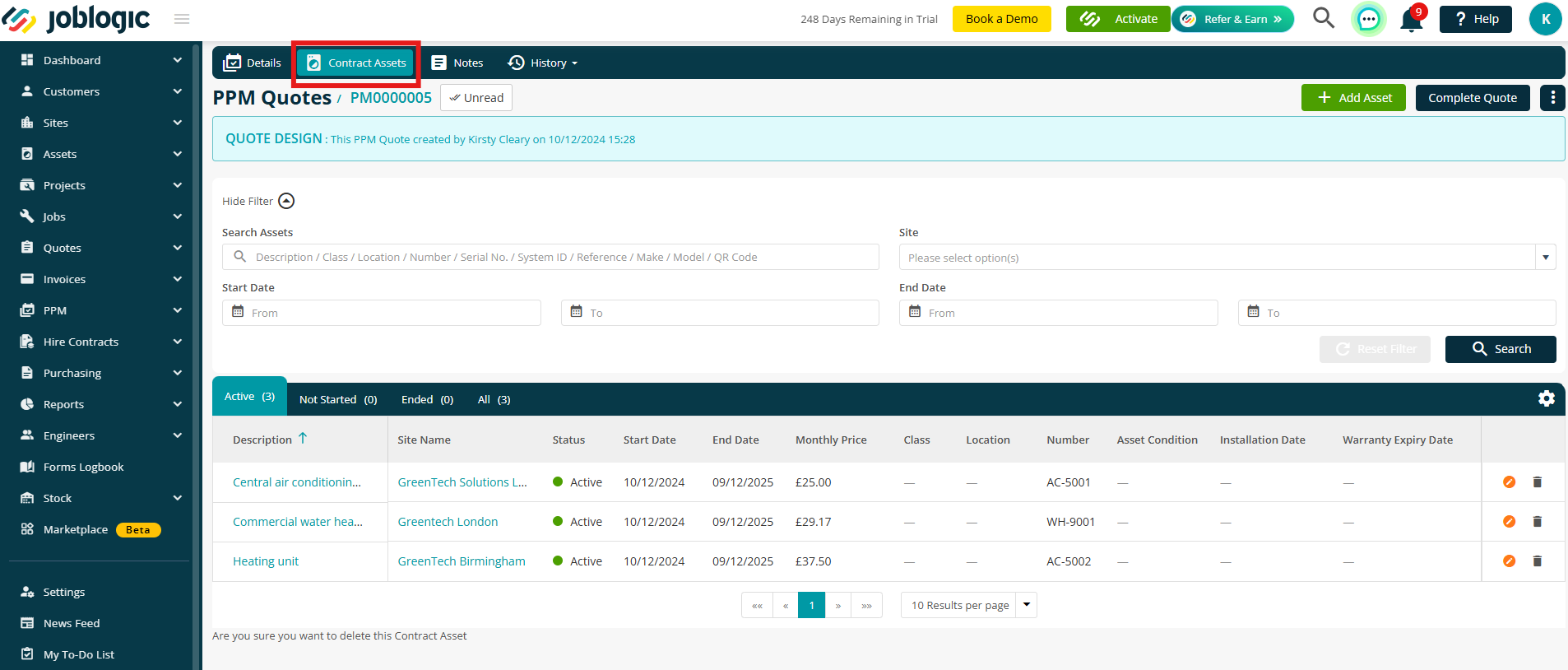
Task: Go to previous page of results
Action: click(x=786, y=605)
